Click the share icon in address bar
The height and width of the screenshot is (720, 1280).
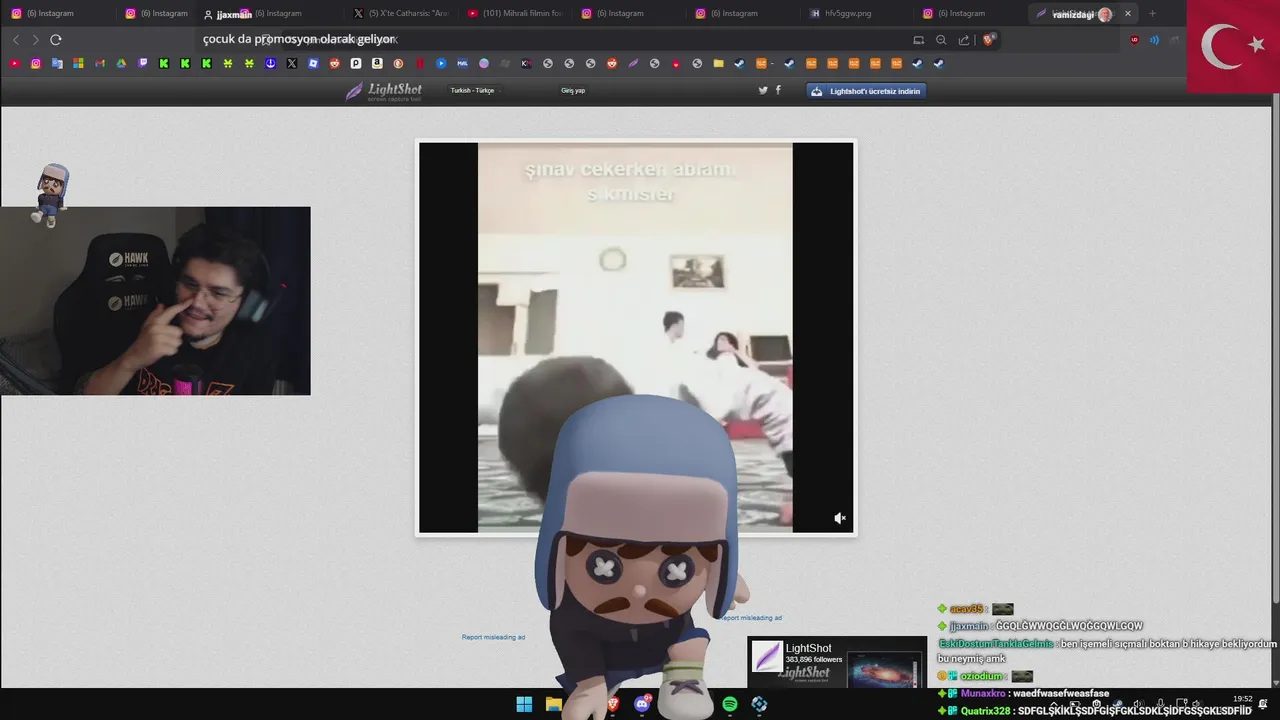point(964,40)
